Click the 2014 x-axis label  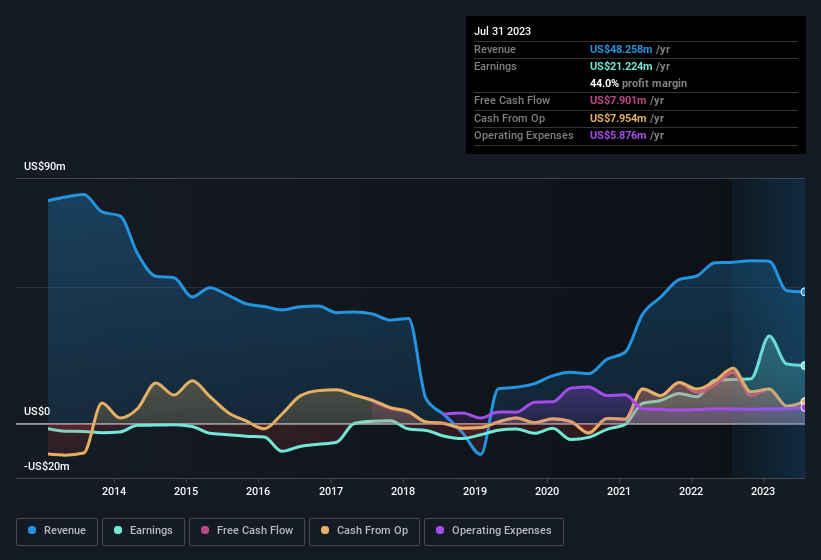(x=114, y=491)
